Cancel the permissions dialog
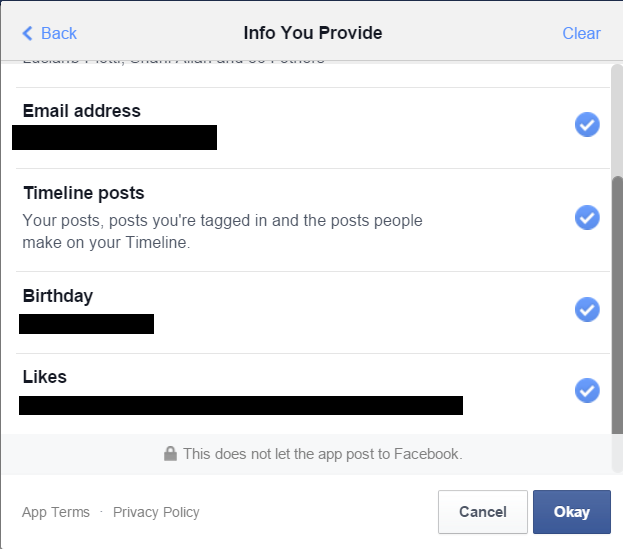623x549 pixels. [x=483, y=512]
